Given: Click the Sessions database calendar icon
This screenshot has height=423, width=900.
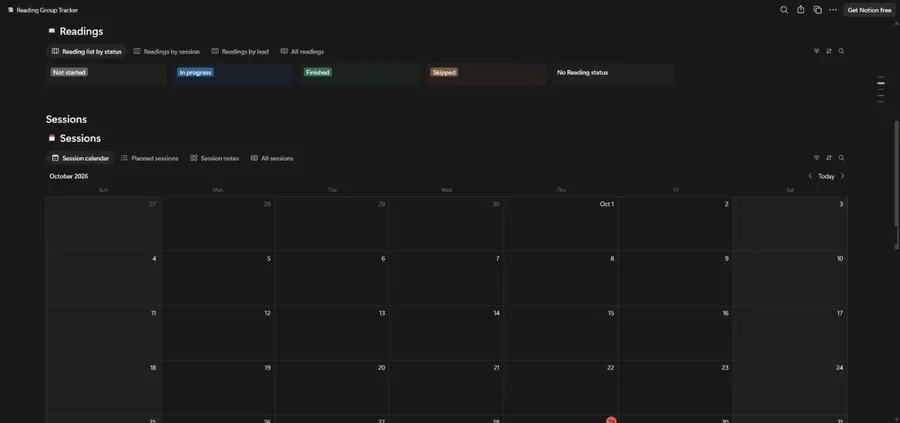Looking at the screenshot, I should (52, 138).
